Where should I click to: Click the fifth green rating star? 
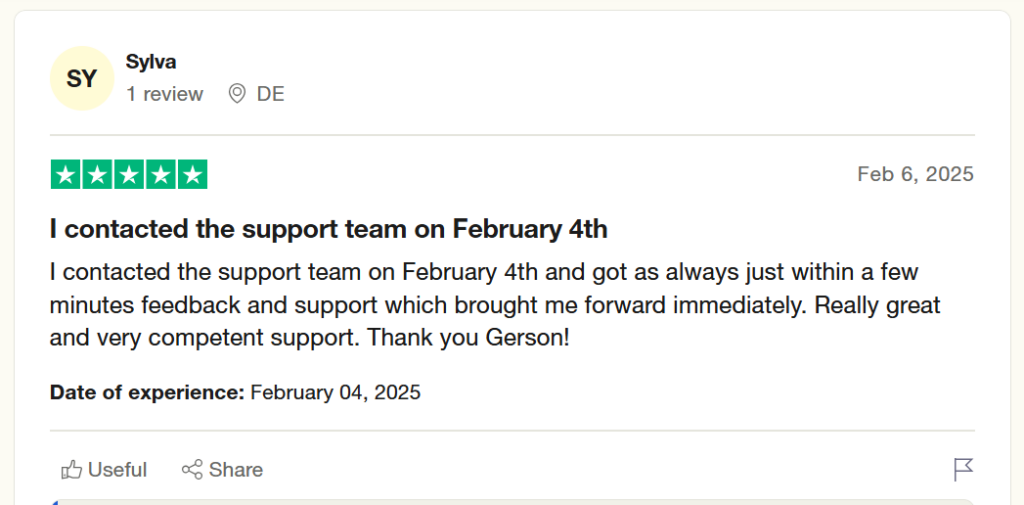point(191,175)
